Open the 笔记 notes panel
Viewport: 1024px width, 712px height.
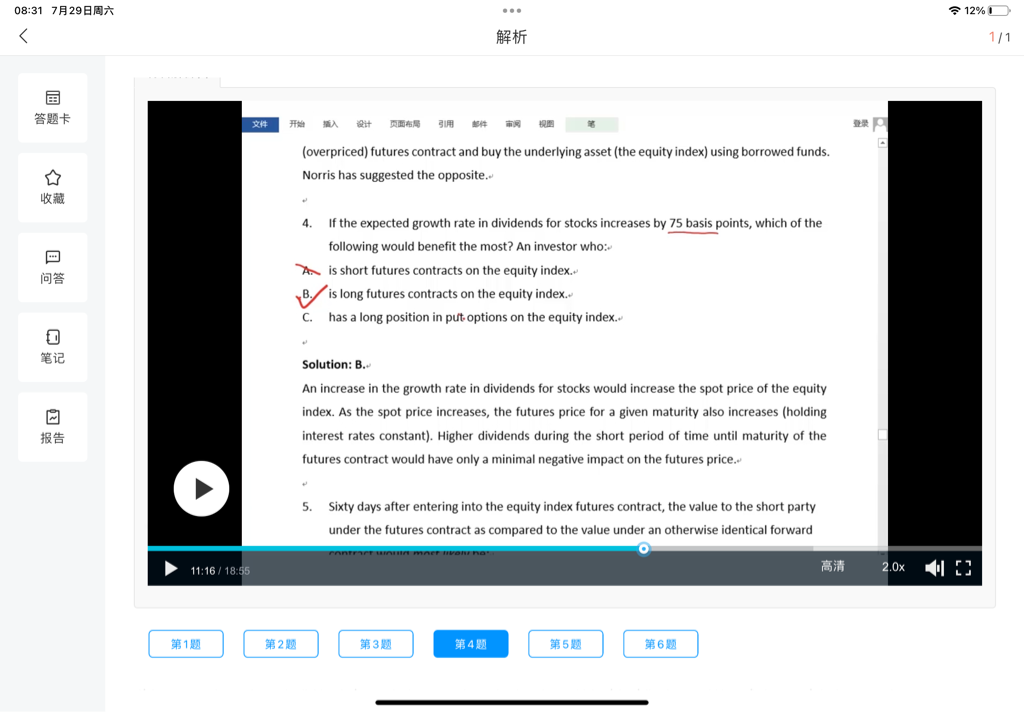click(x=53, y=347)
